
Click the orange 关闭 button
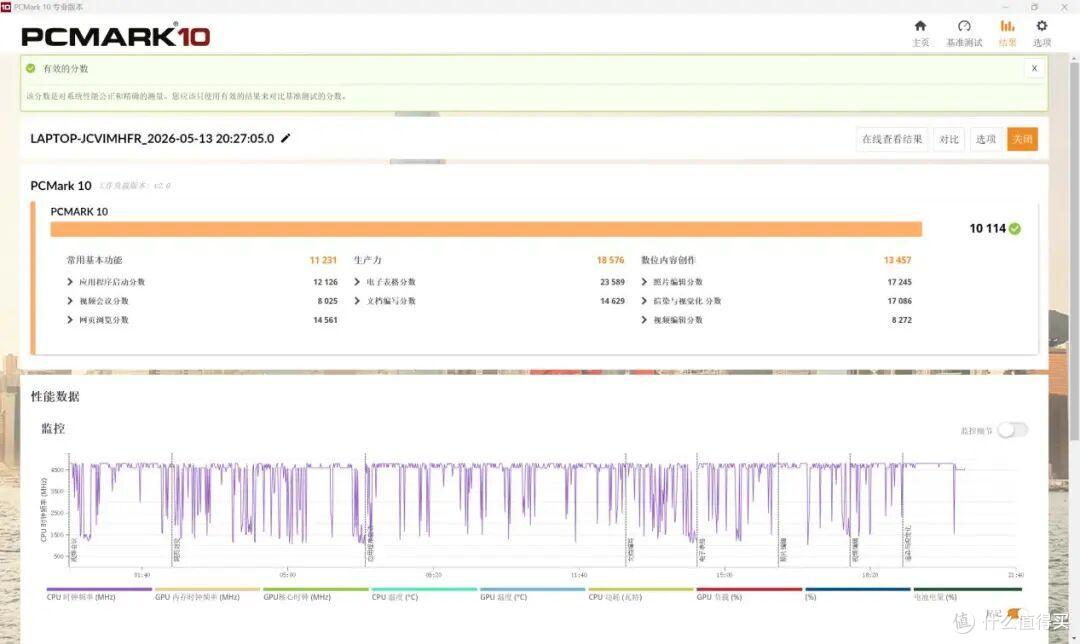tap(1022, 139)
